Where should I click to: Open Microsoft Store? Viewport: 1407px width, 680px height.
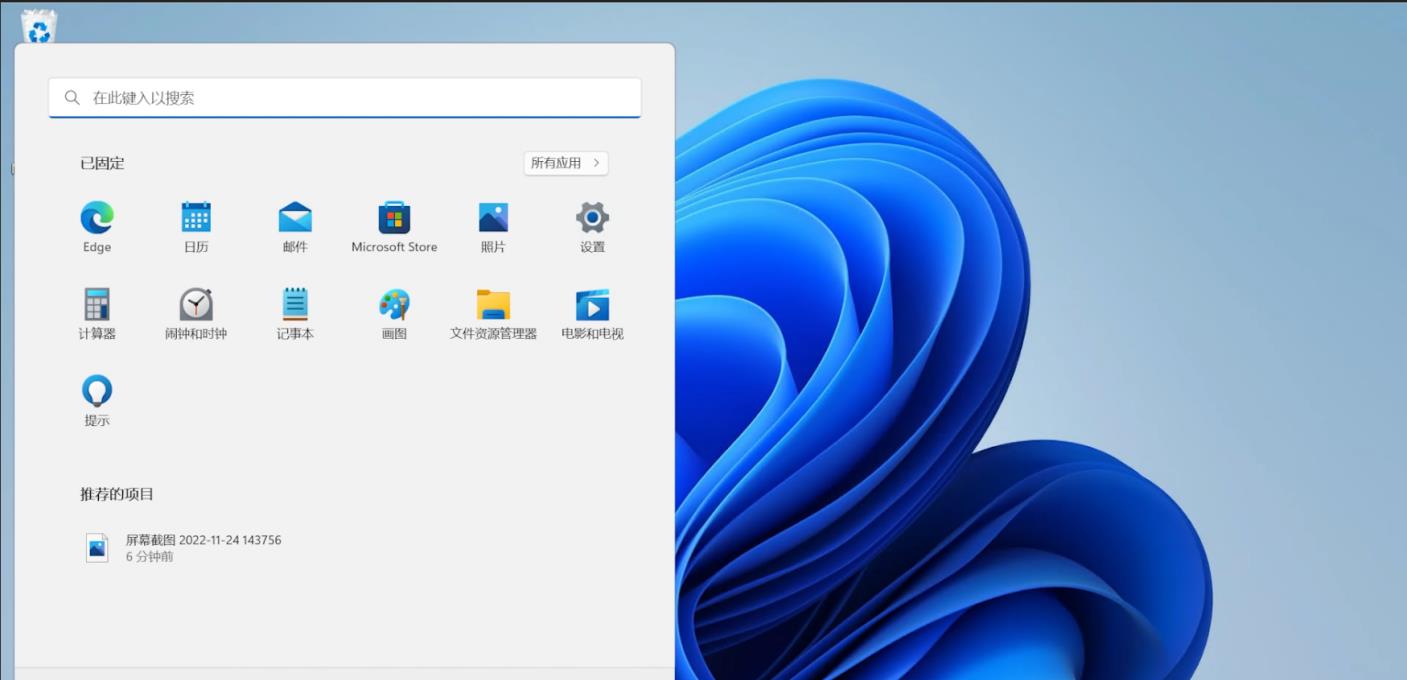[x=394, y=219]
